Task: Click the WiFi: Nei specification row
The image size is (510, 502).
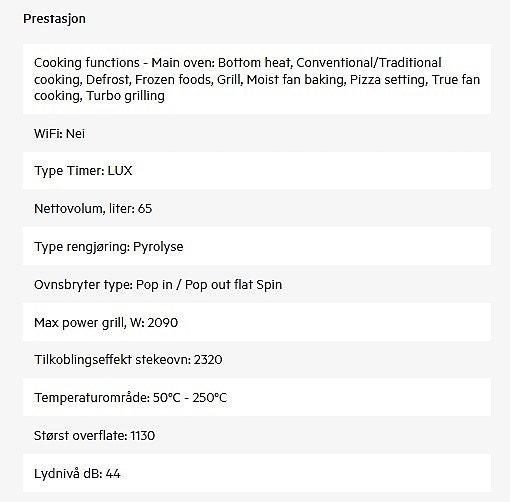Action: click(x=257, y=134)
